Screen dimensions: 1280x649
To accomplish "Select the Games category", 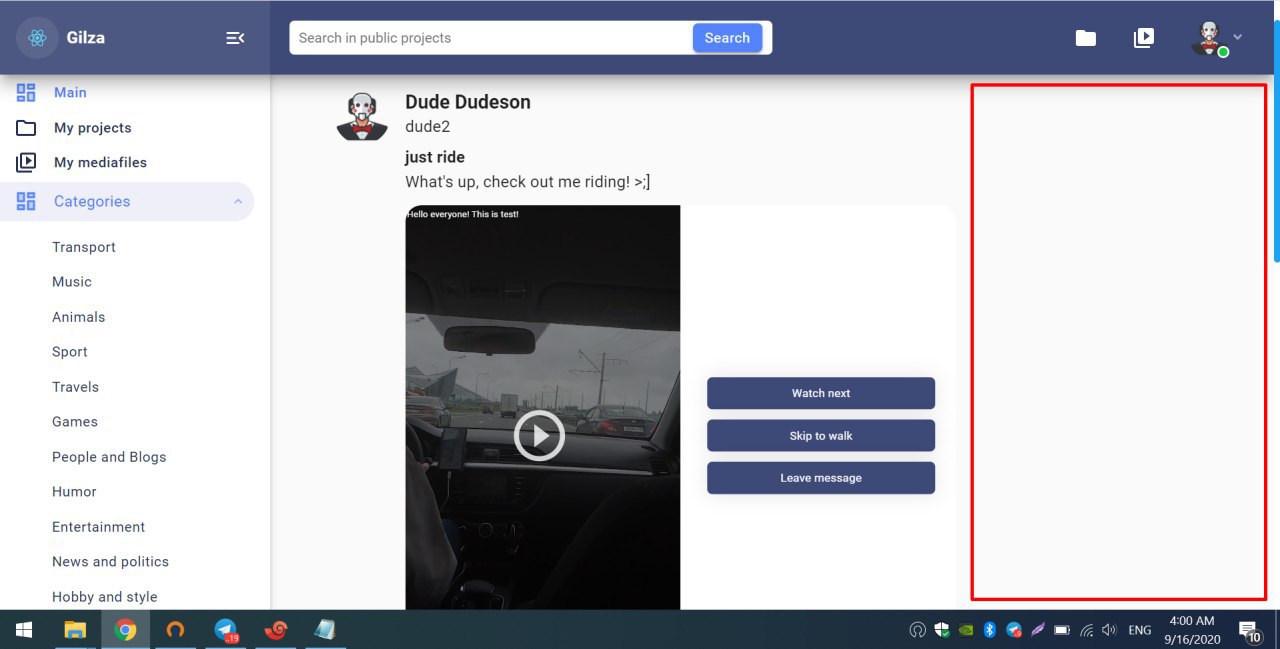I will (x=75, y=422).
